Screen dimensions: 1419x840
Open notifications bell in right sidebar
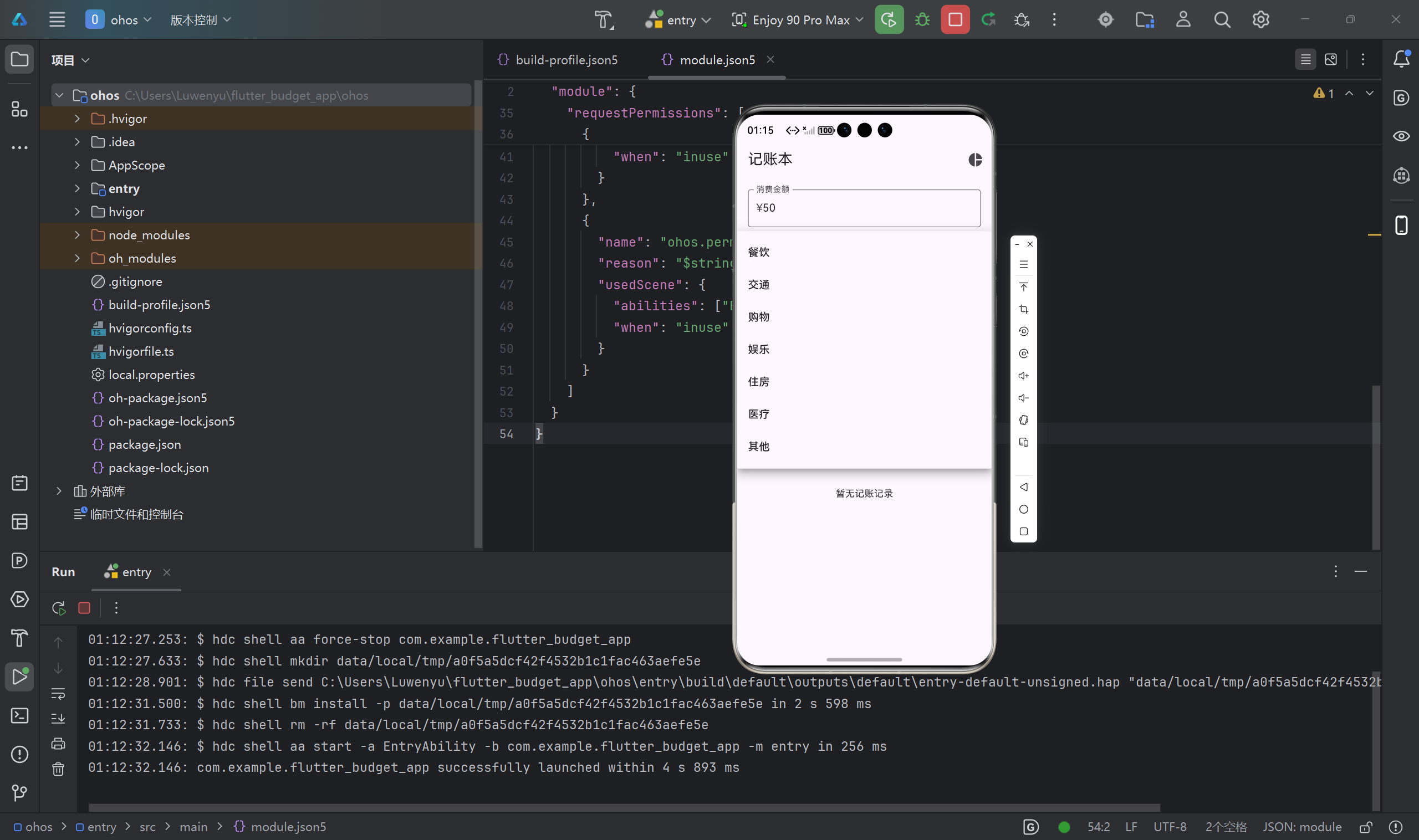pyautogui.click(x=1401, y=59)
